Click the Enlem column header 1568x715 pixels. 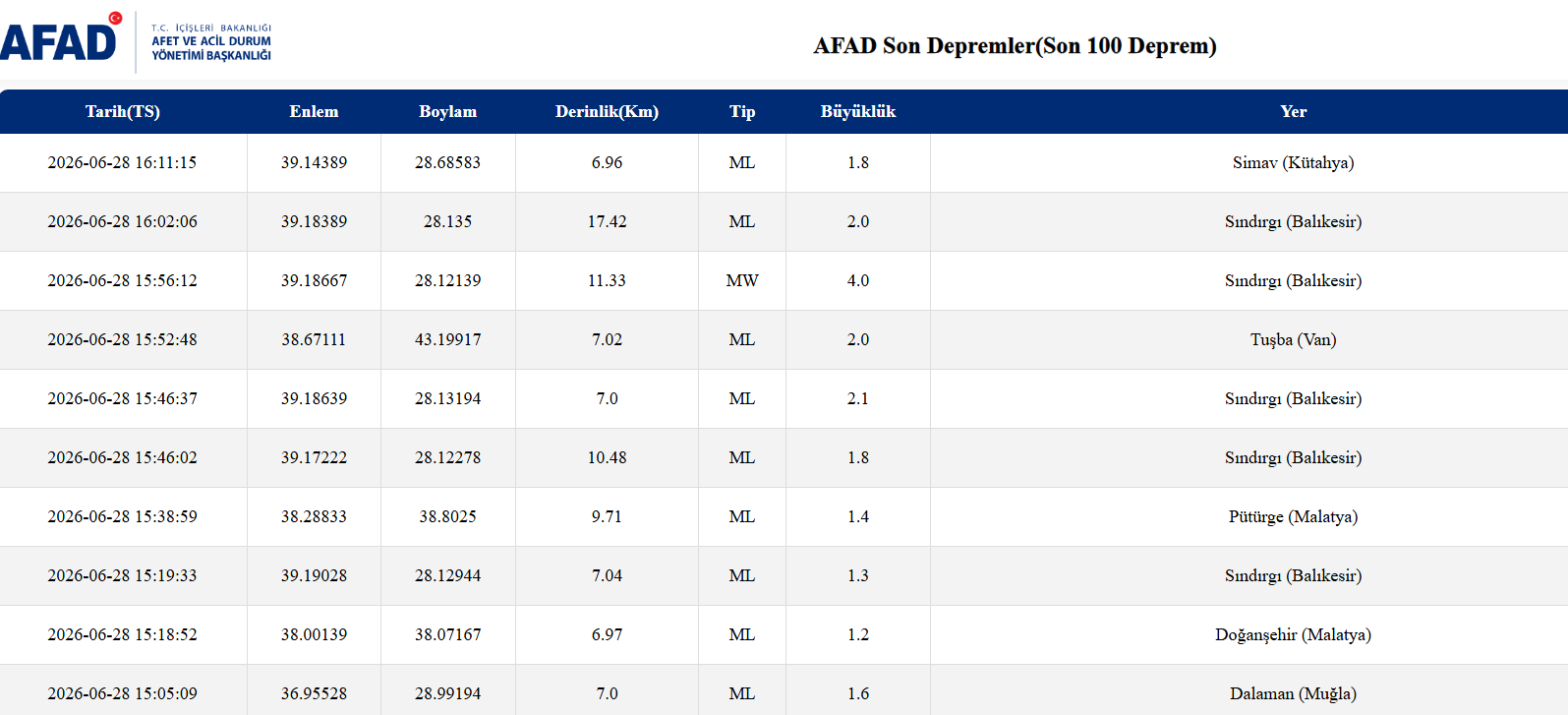pyautogui.click(x=314, y=111)
